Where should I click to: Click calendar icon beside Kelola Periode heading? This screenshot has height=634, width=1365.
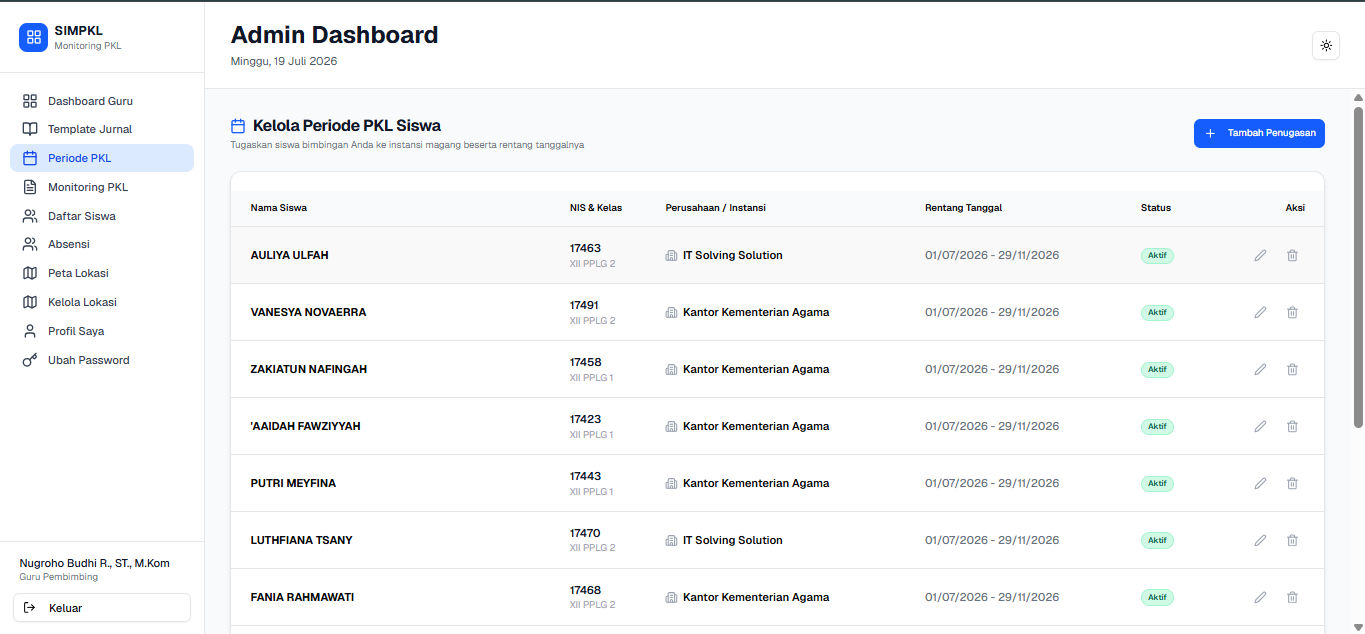click(x=238, y=126)
